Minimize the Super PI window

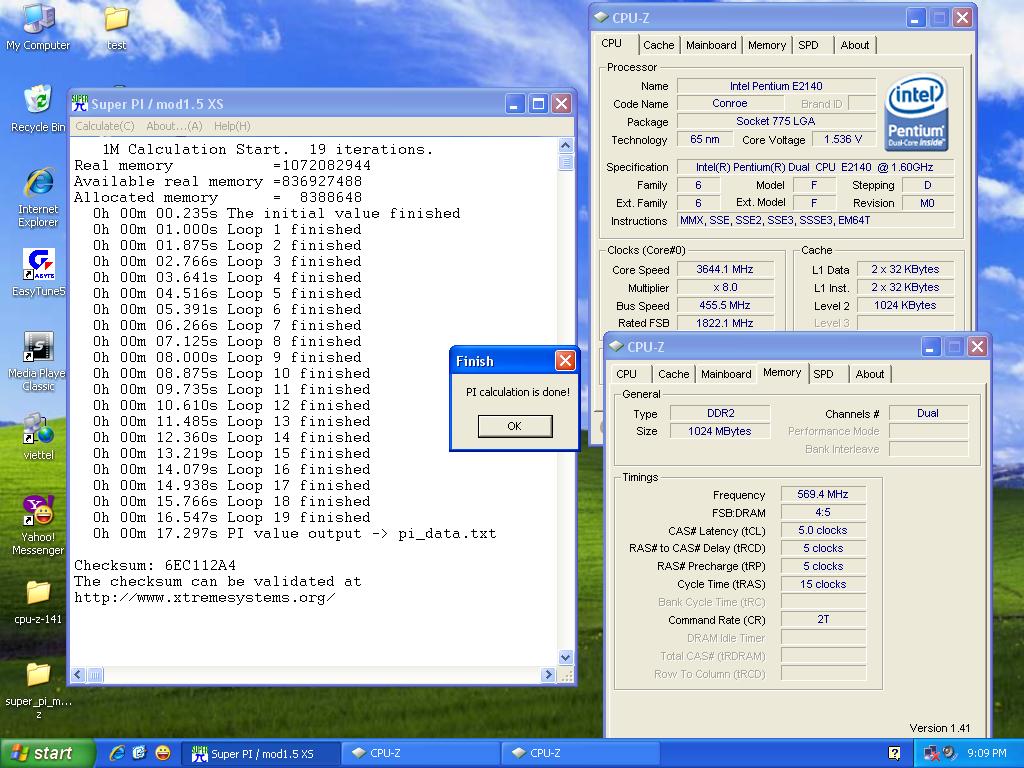point(515,103)
